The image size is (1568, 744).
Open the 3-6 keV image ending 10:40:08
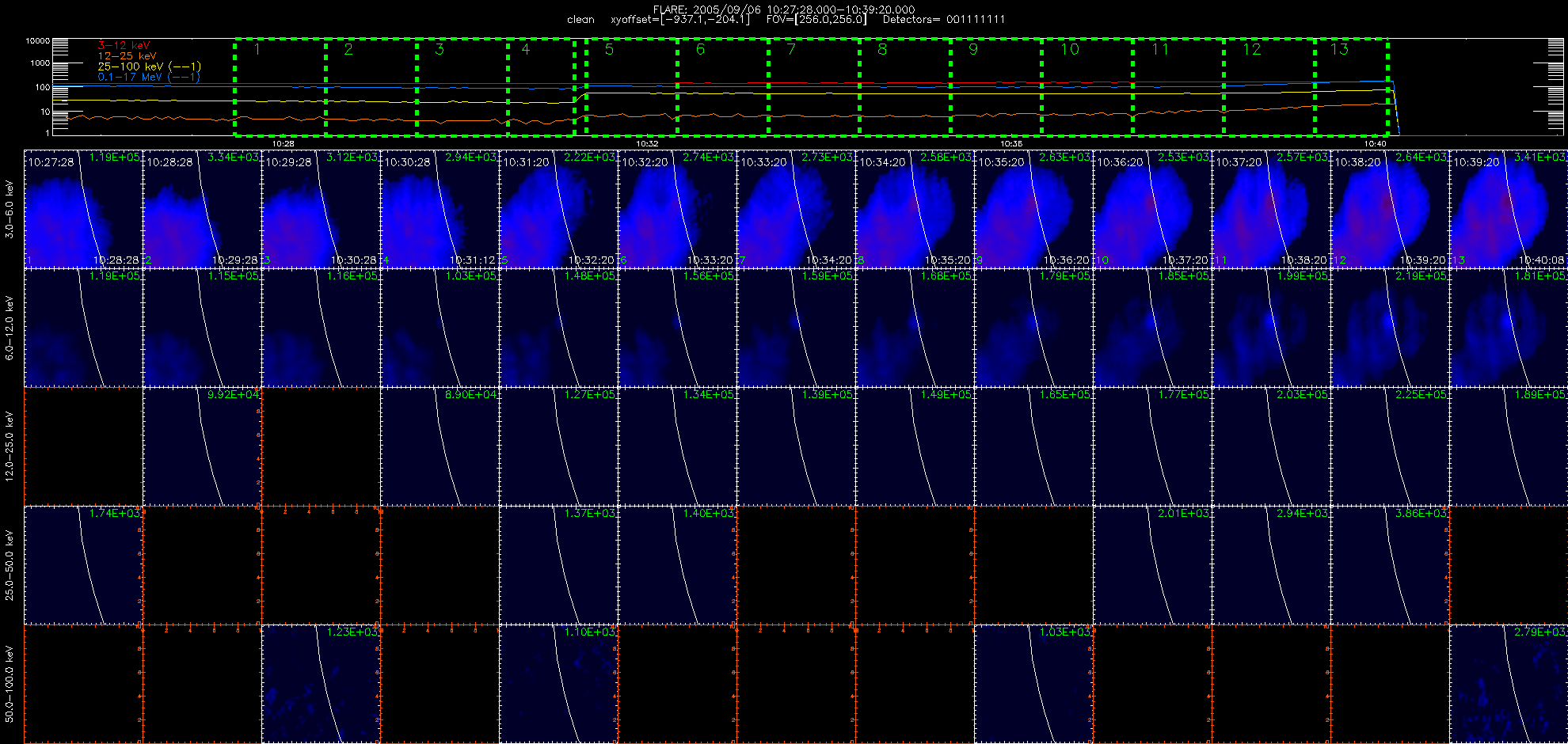click(1509, 209)
